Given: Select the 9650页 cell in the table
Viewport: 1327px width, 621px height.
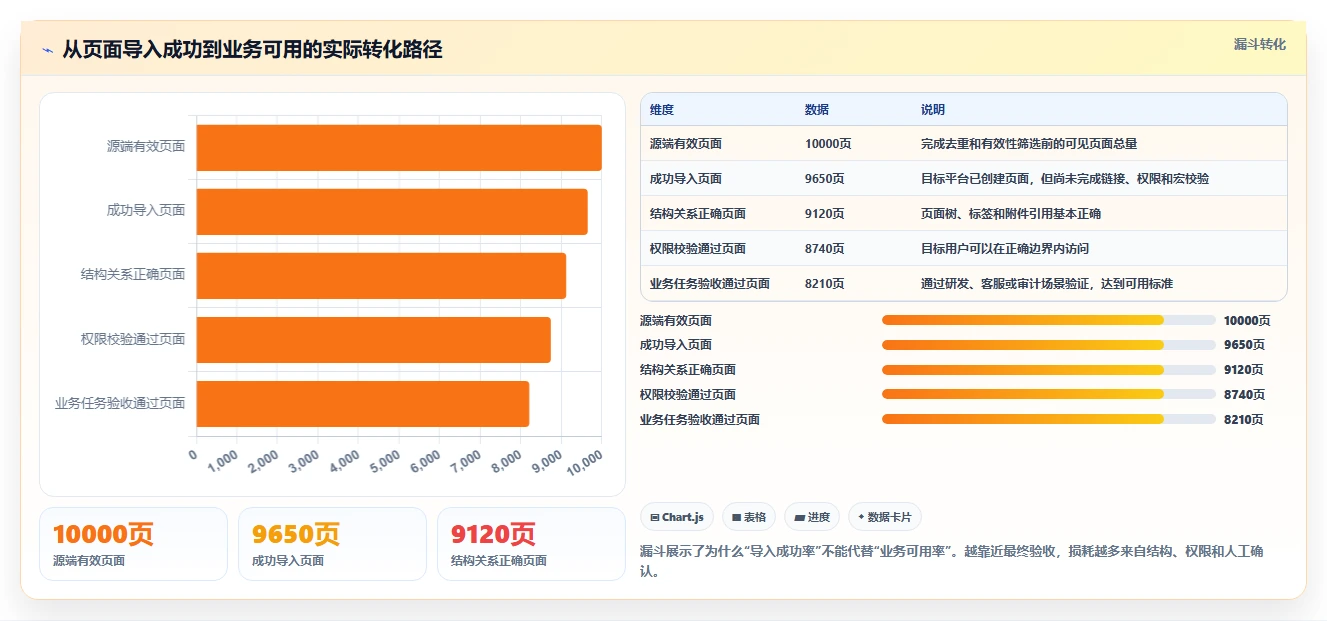Looking at the screenshot, I should (x=825, y=179).
